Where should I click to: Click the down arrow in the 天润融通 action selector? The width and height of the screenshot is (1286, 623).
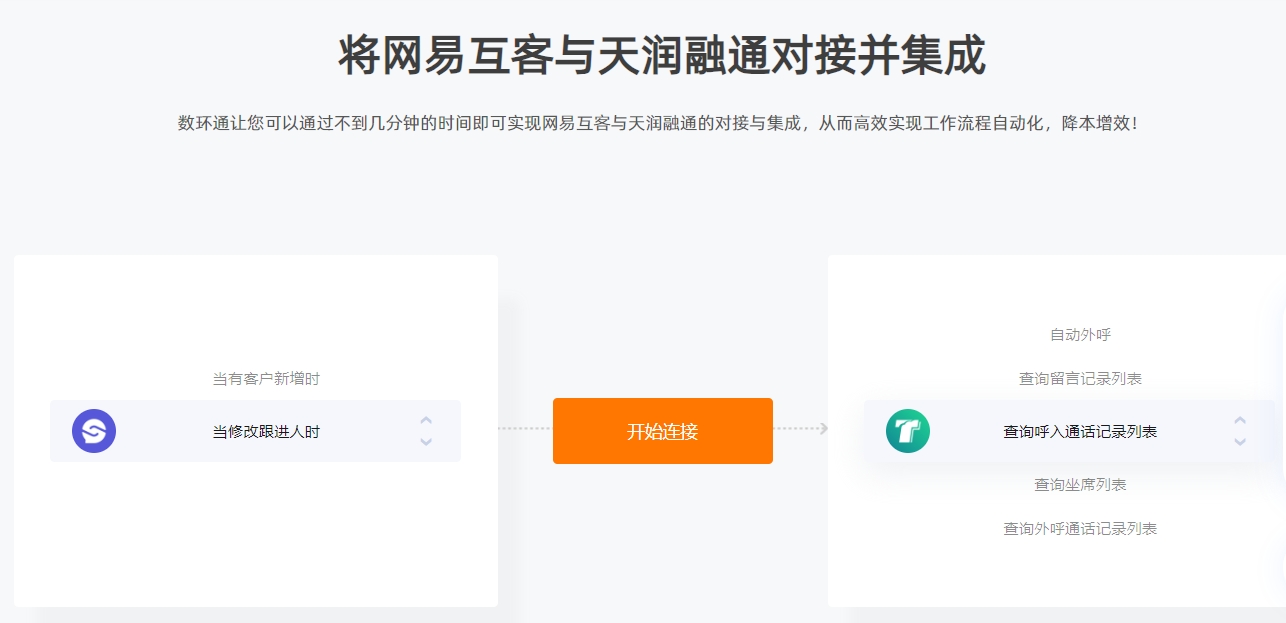click(1240, 441)
